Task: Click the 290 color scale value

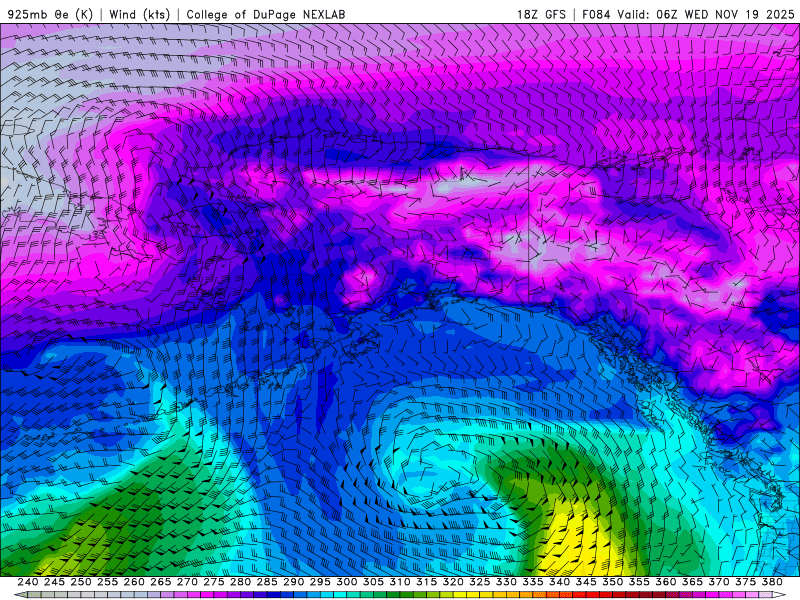Action: tap(293, 582)
